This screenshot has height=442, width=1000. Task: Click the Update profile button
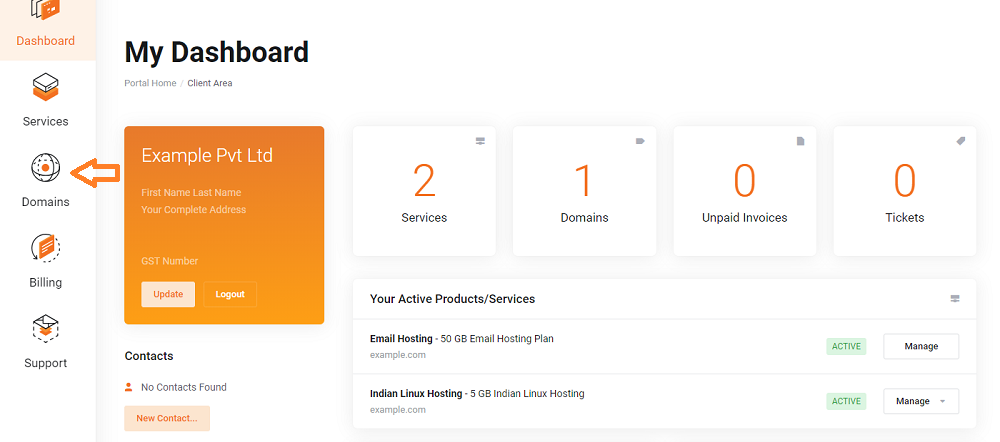tap(168, 294)
